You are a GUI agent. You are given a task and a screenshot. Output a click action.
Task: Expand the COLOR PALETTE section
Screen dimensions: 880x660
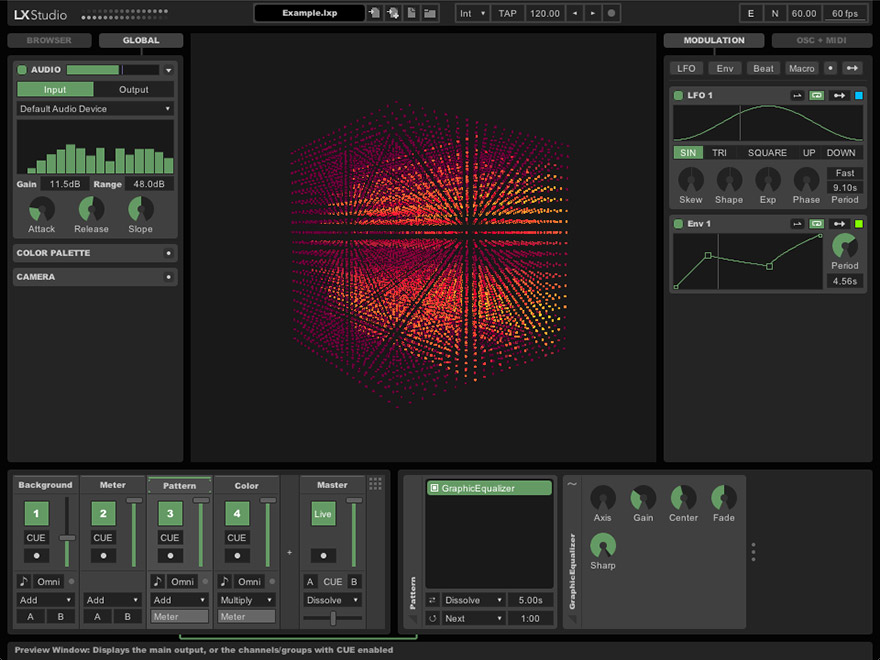(x=168, y=253)
